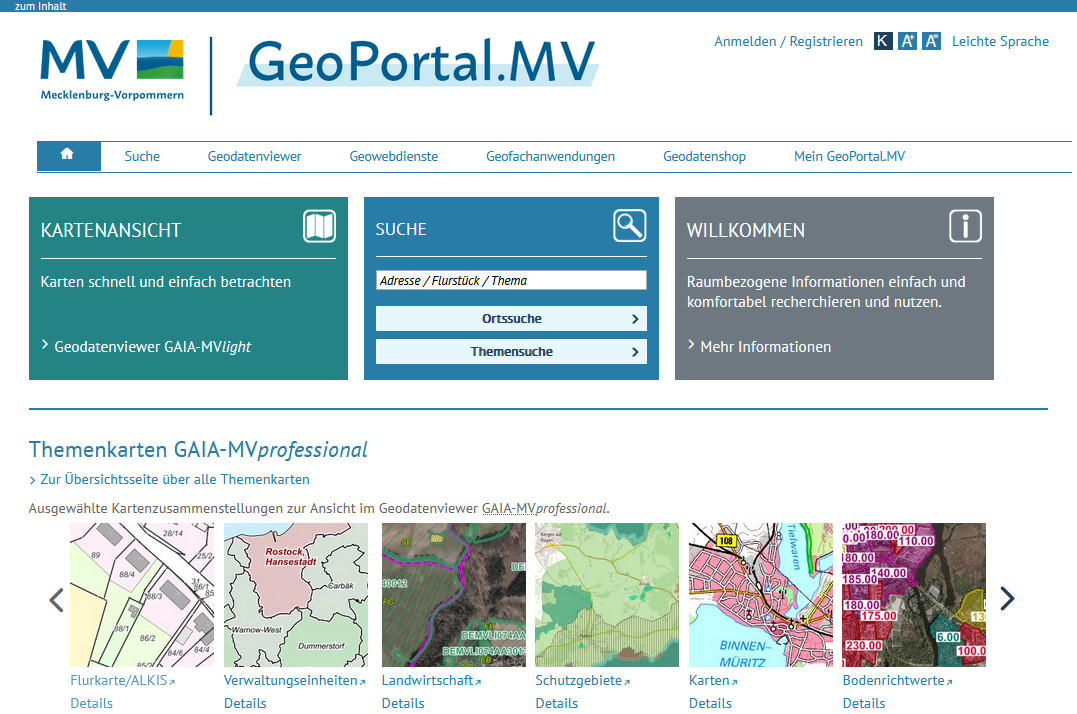Open the Schutzgebiete map thumbnail
Viewport: 1077px width, 714px height.
tap(607, 595)
